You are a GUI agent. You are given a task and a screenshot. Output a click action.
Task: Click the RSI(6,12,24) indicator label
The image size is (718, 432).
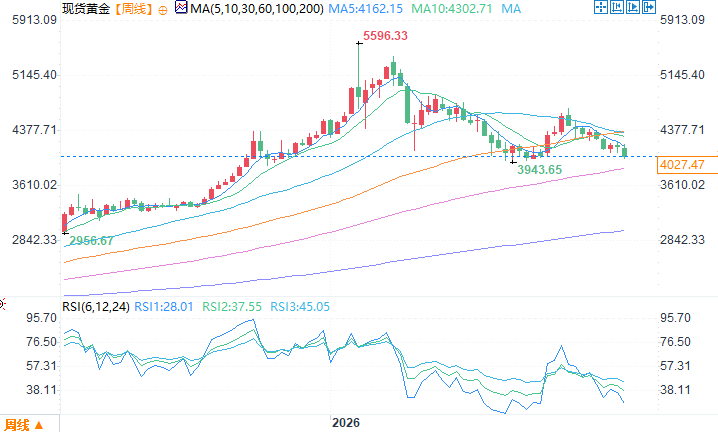click(96, 306)
